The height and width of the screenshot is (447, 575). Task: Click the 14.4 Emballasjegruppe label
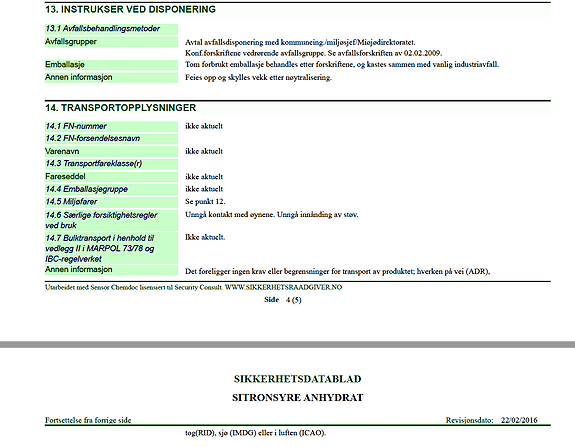point(87,189)
